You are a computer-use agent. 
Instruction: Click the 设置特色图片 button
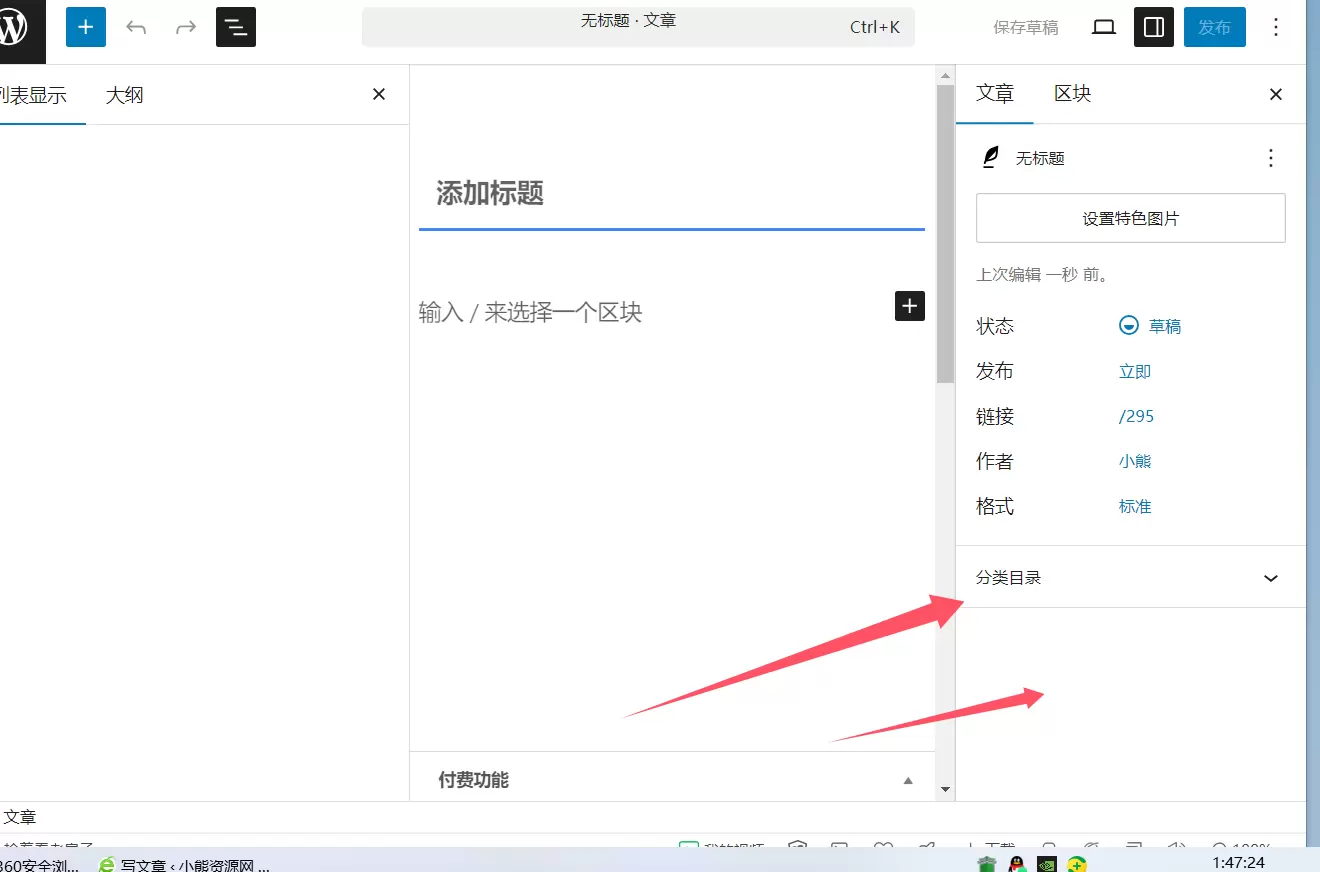point(1131,218)
